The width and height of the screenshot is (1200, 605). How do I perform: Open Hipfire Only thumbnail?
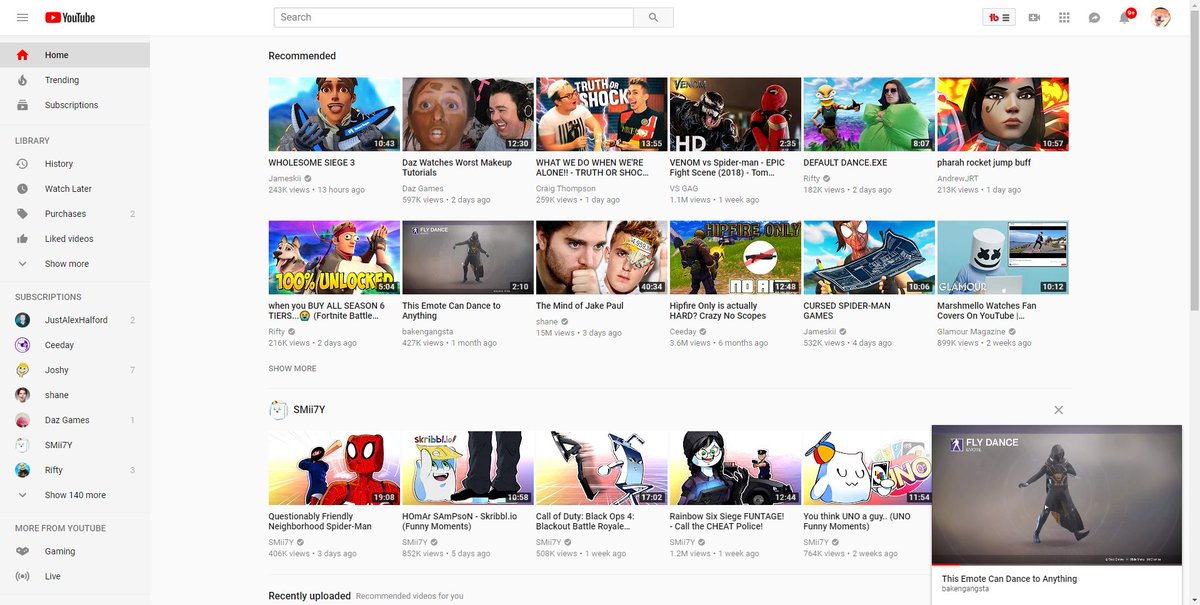pos(735,258)
